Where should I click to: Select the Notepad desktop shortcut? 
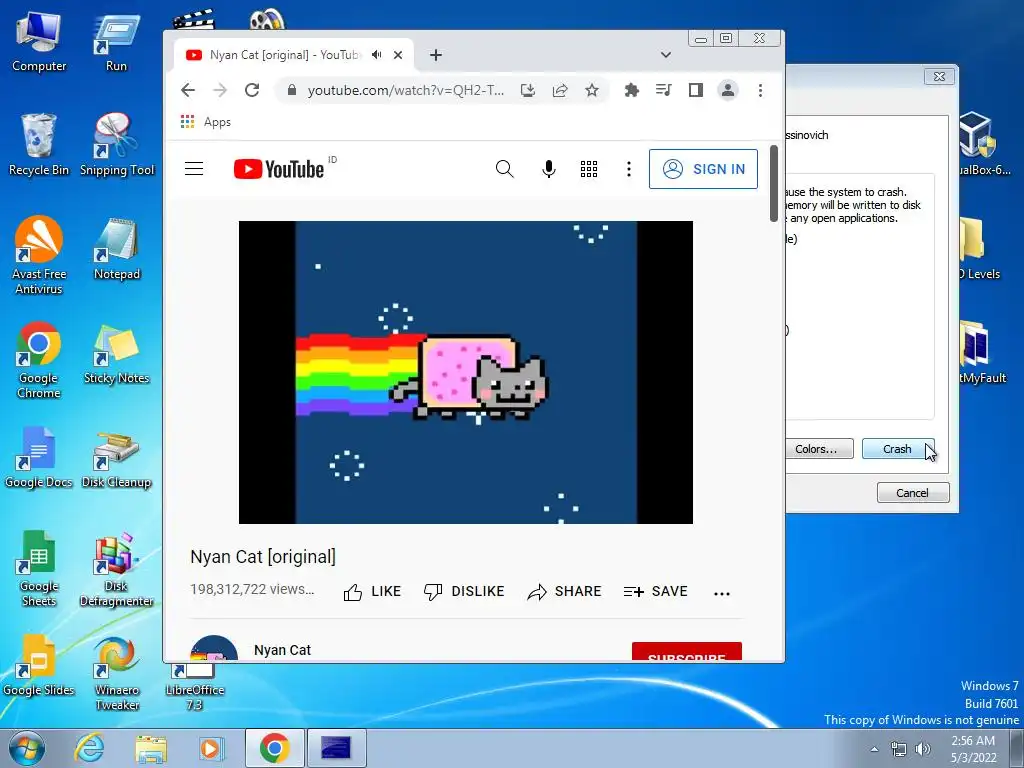(x=117, y=249)
